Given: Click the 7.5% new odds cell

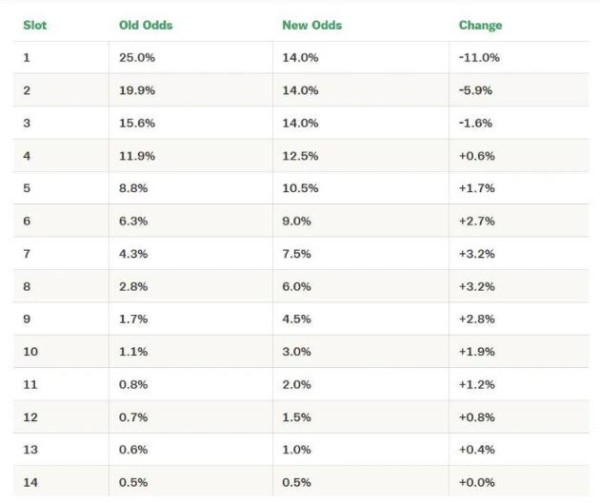Looking at the screenshot, I should click(x=297, y=253).
